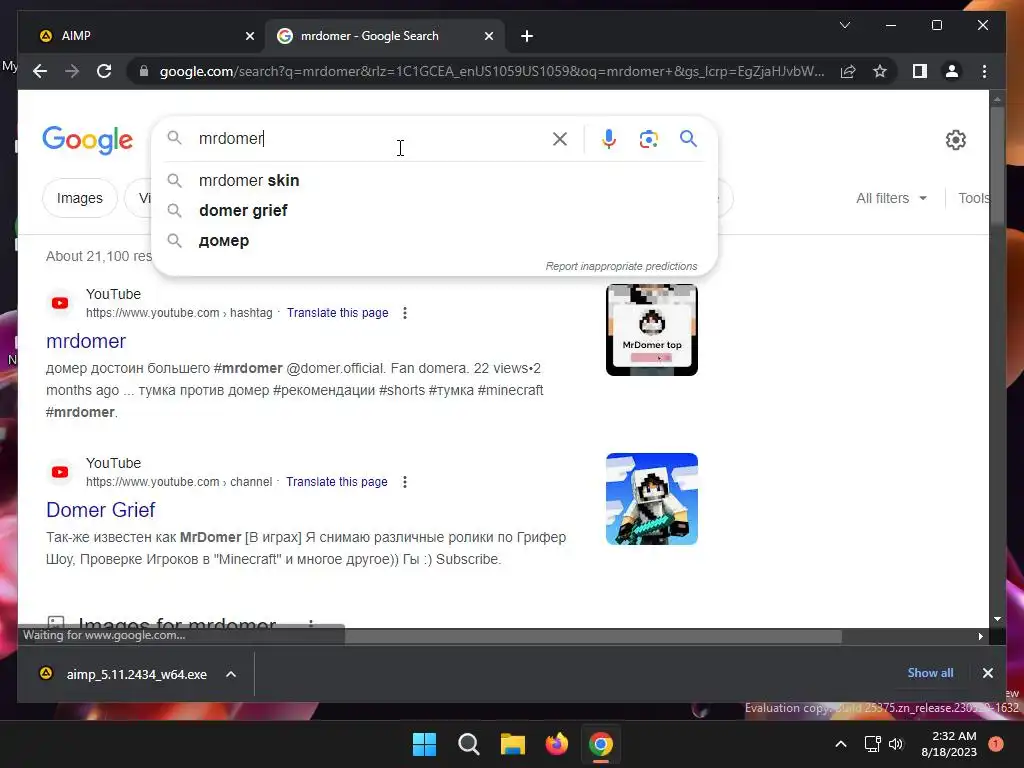The width and height of the screenshot is (1024, 768).
Task: Launch Firefox from the taskbar
Action: tap(557, 744)
